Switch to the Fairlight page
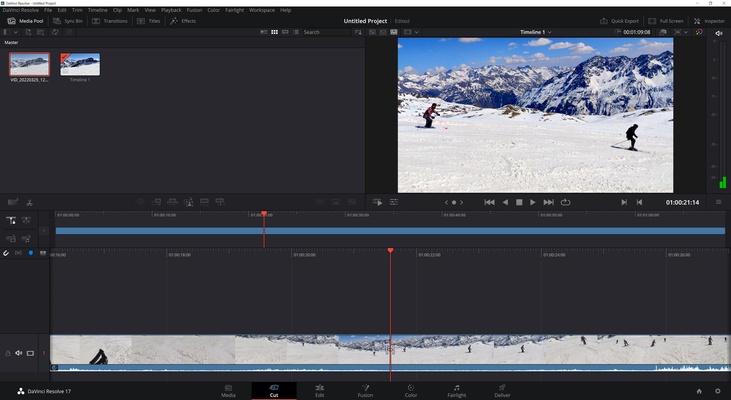 456,391
